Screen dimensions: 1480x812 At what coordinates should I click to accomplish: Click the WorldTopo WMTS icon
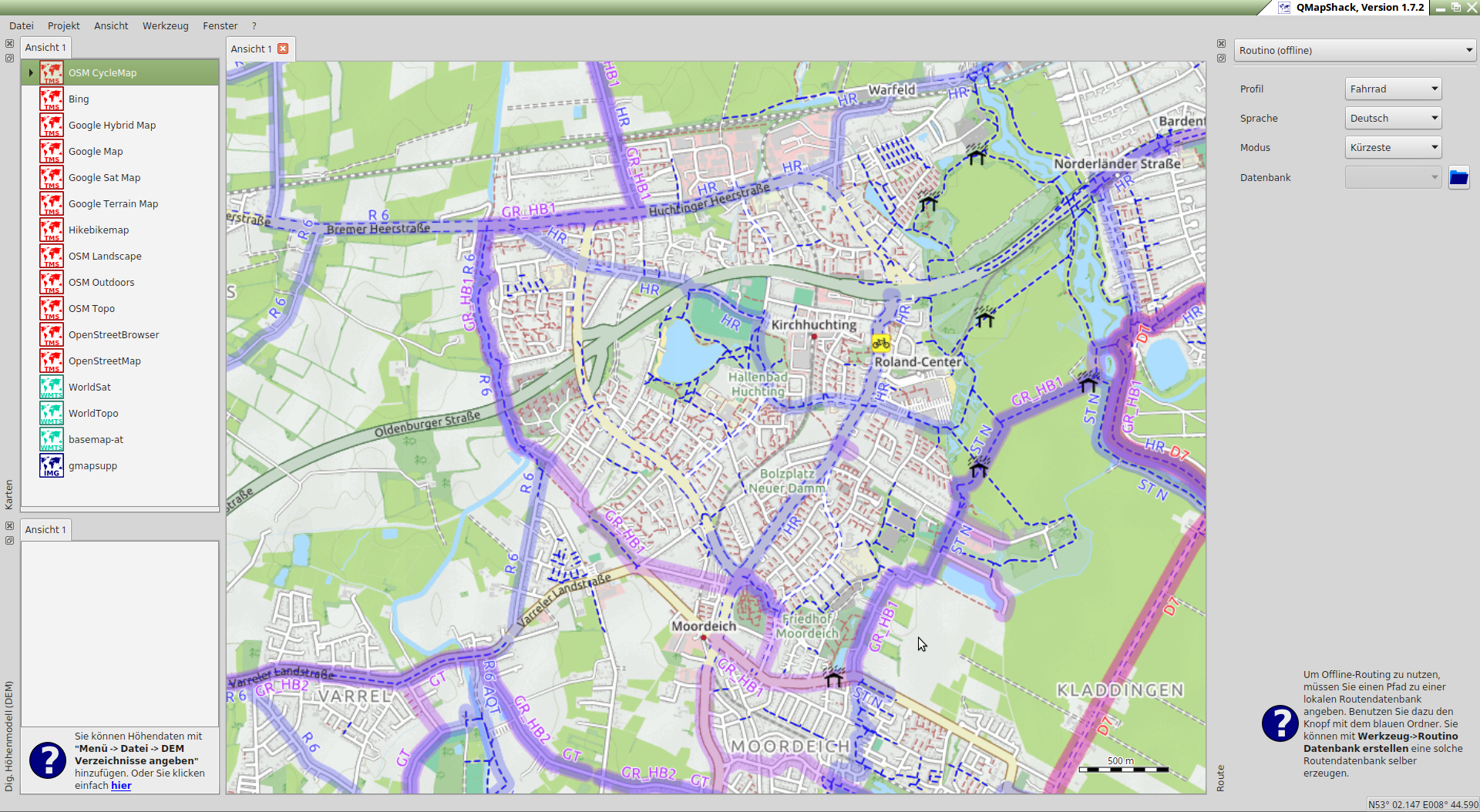pyautogui.click(x=52, y=413)
